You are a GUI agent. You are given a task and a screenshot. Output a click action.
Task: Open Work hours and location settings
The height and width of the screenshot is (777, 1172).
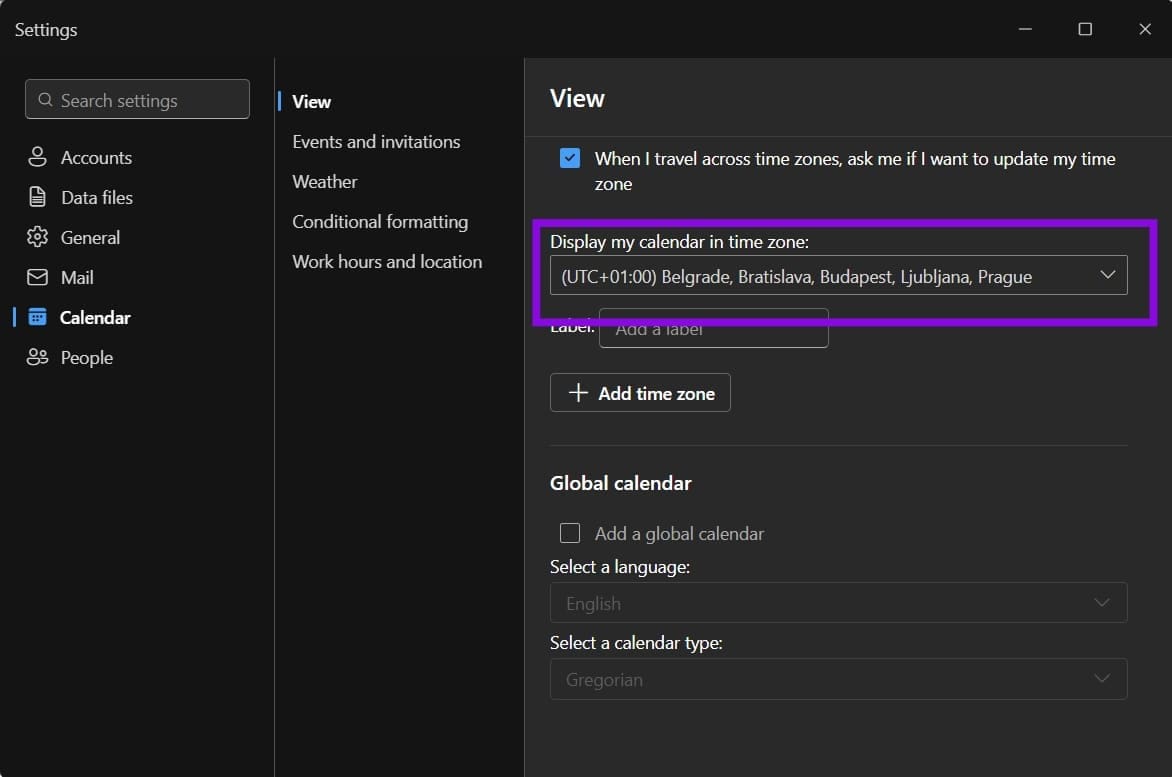coord(386,261)
